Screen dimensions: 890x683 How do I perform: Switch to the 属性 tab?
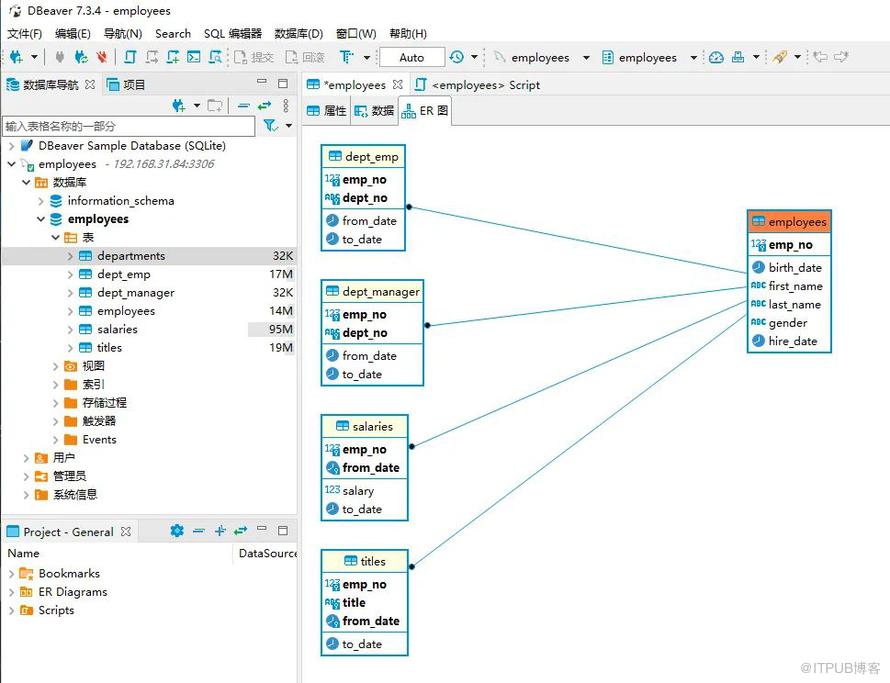click(x=326, y=111)
